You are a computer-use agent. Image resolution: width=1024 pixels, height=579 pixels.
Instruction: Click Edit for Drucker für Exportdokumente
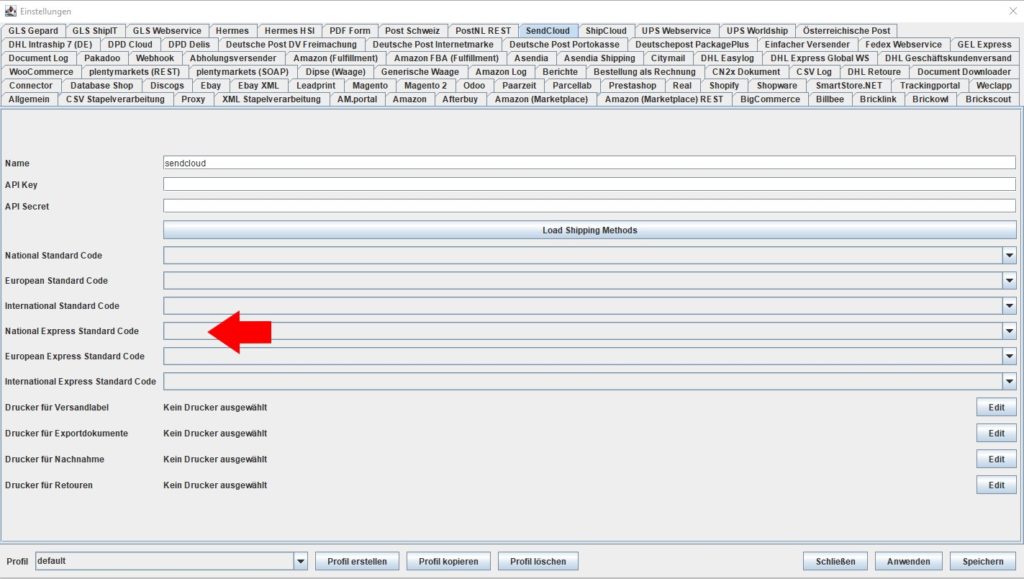996,433
